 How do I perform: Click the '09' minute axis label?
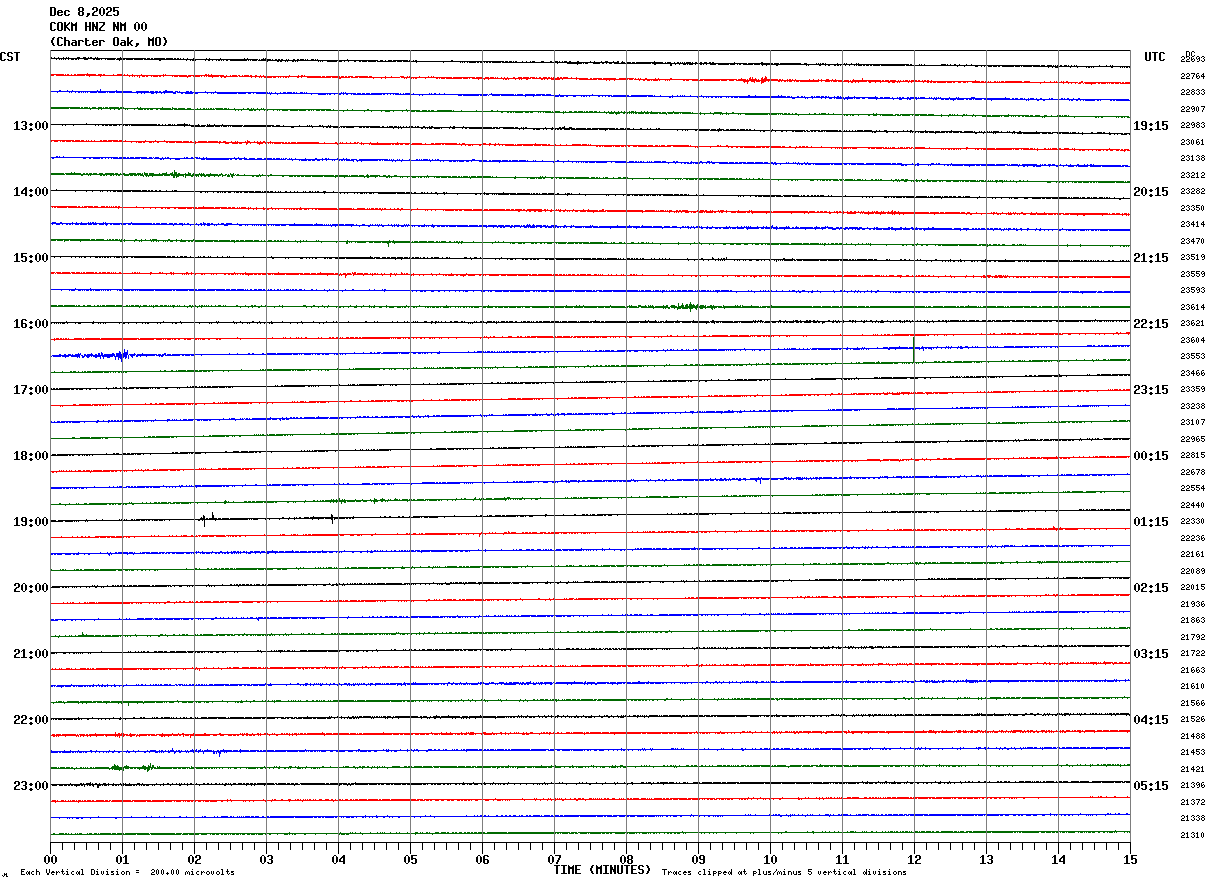coord(698,859)
